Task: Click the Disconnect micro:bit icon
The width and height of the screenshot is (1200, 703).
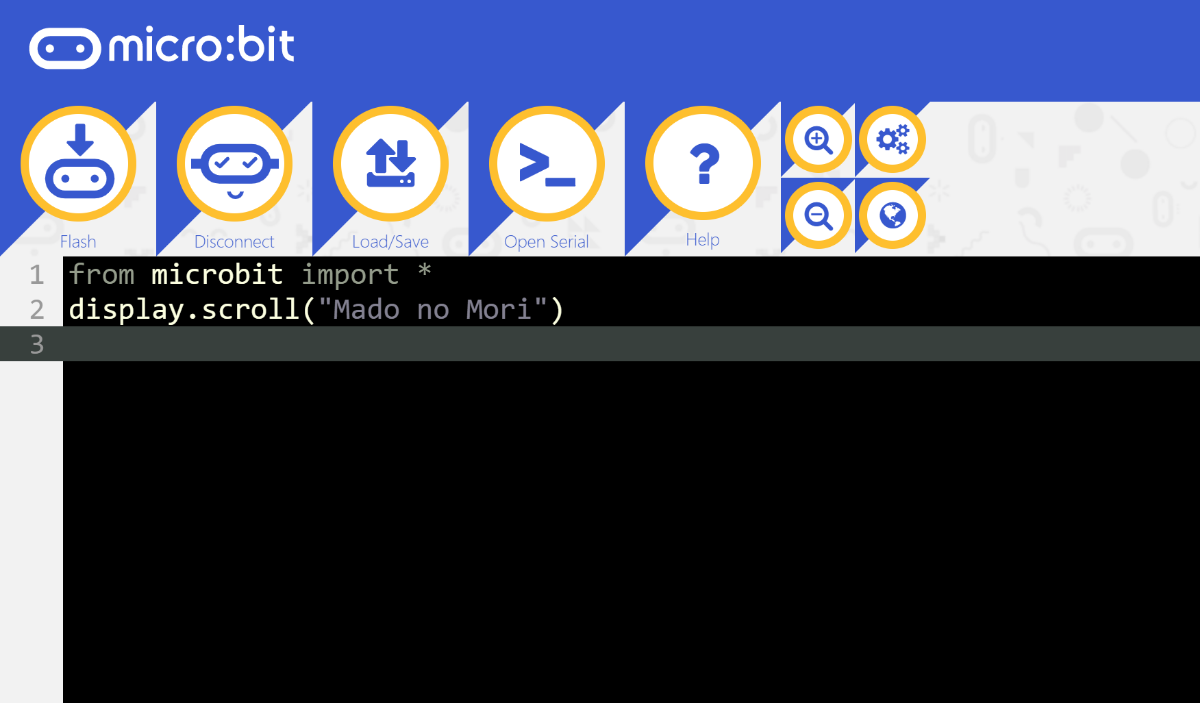Action: [x=234, y=164]
